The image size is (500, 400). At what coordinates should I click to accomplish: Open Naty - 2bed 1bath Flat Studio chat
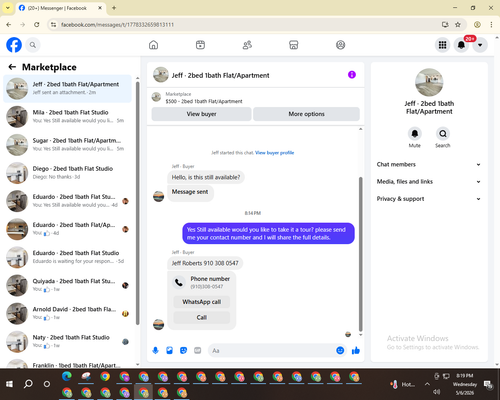click(x=67, y=341)
